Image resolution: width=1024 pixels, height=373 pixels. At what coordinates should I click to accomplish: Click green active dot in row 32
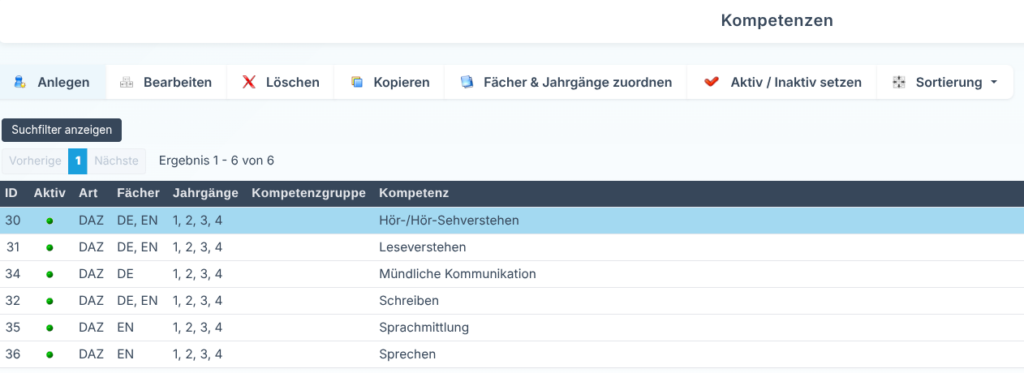pos(50,302)
